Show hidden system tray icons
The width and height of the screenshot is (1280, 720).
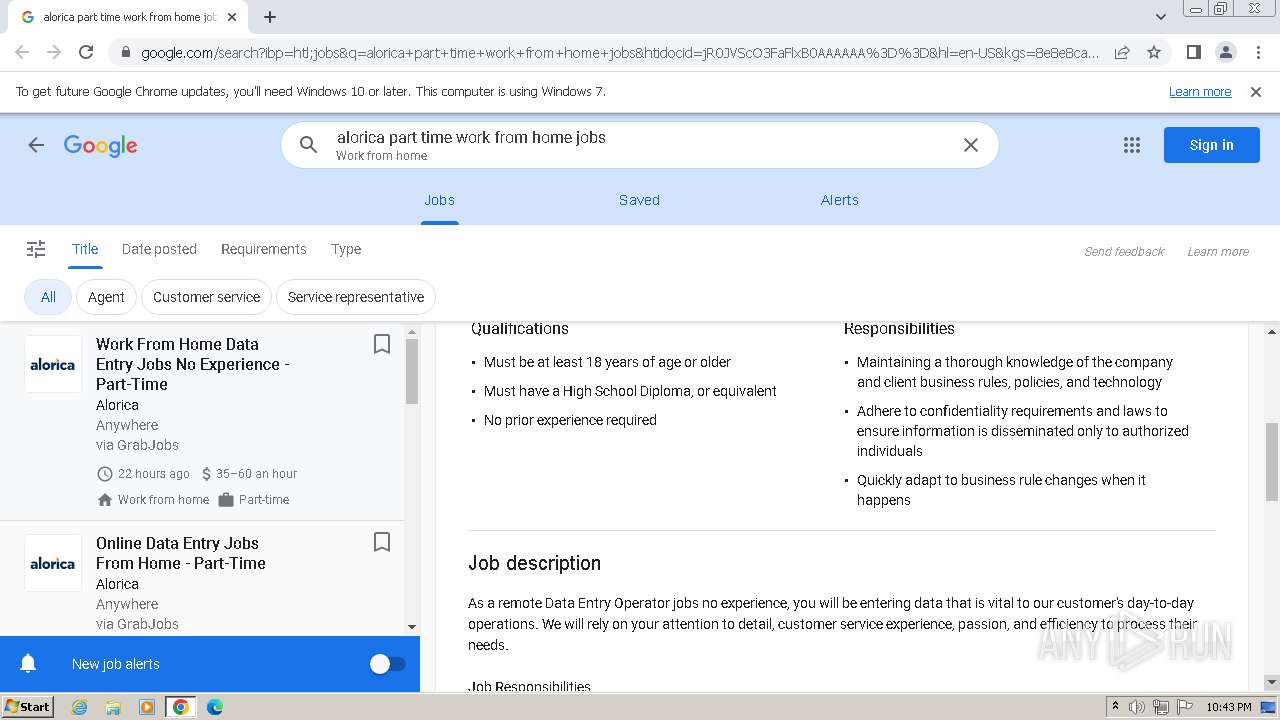[1115, 707]
